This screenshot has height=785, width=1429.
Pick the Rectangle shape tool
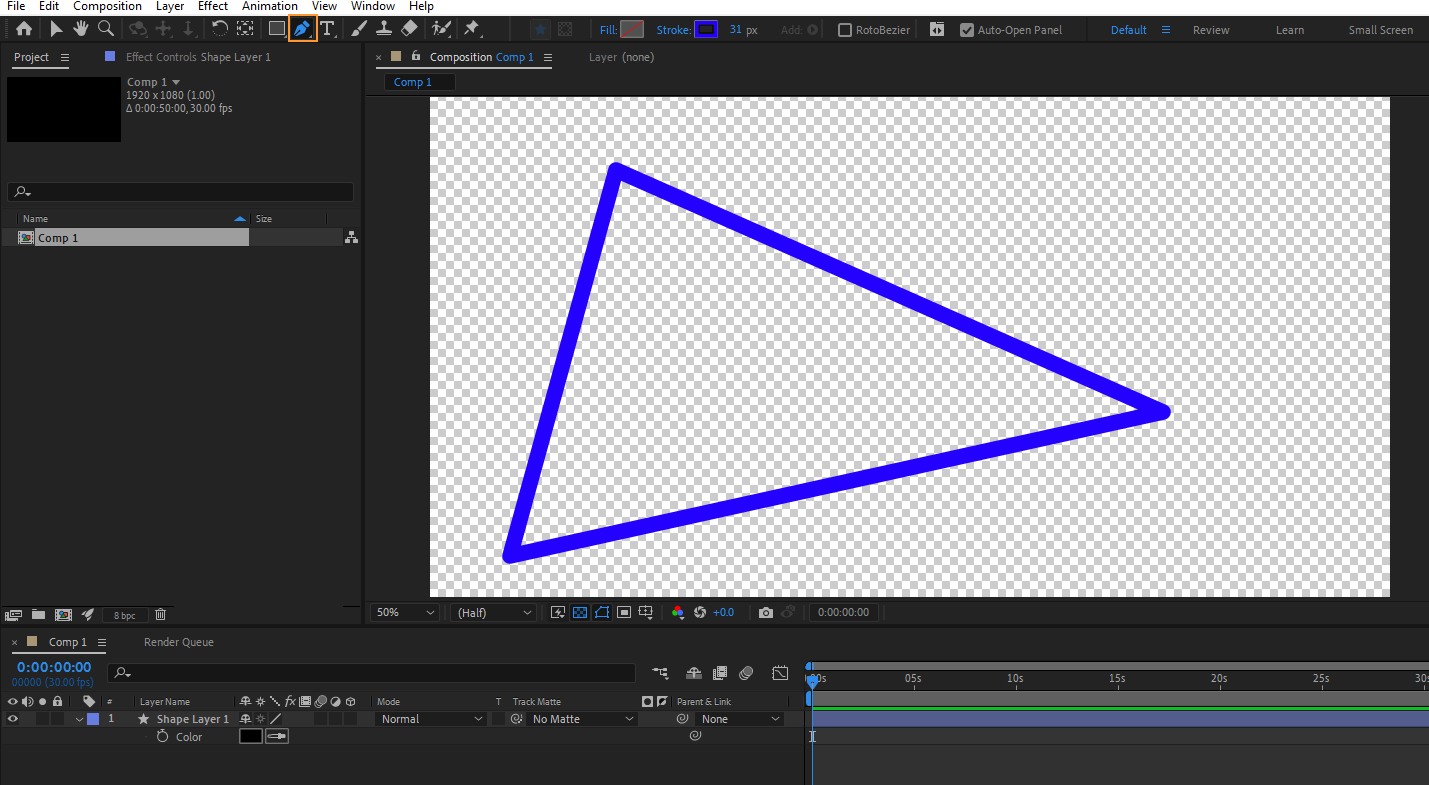click(x=277, y=29)
